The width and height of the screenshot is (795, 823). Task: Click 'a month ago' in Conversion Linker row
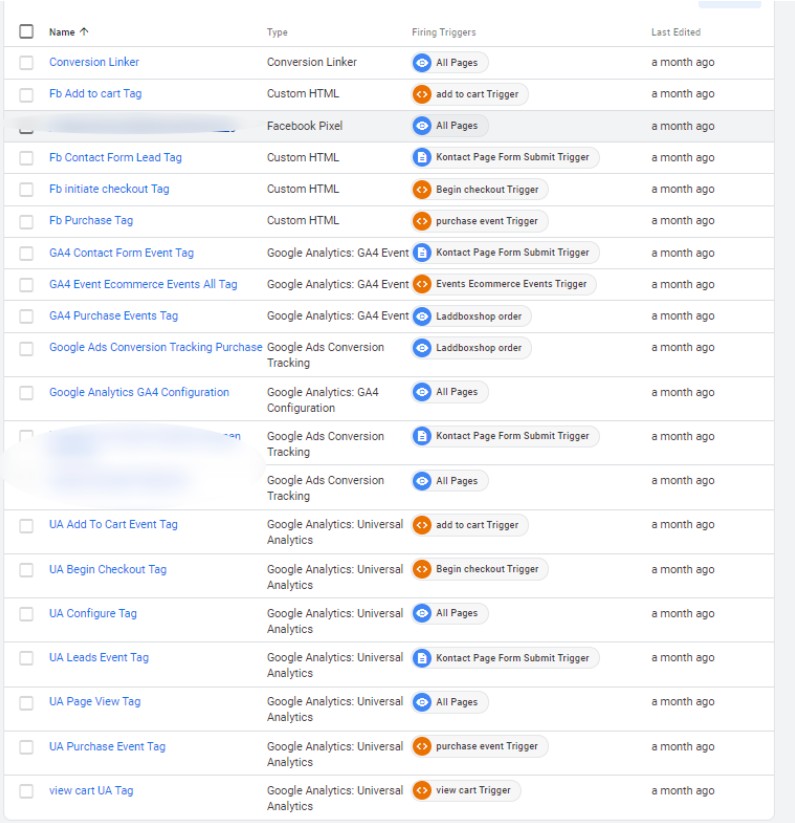pyautogui.click(x=683, y=62)
